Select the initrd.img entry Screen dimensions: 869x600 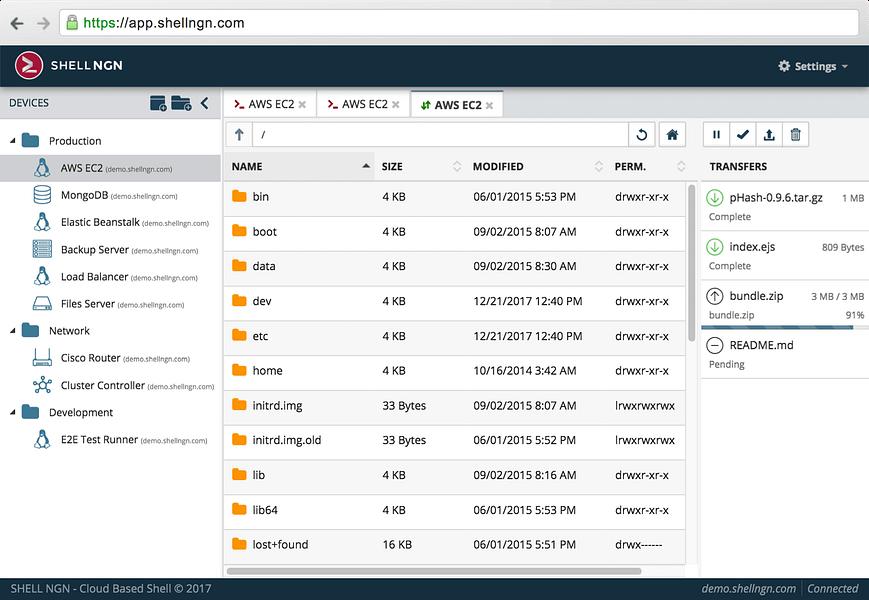point(455,406)
